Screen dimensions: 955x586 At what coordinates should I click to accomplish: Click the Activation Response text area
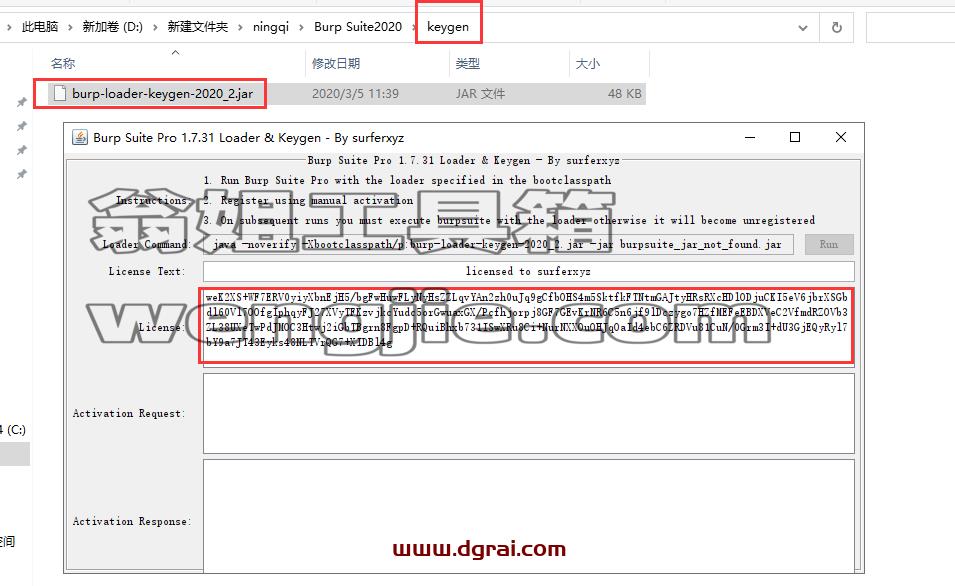[529, 515]
